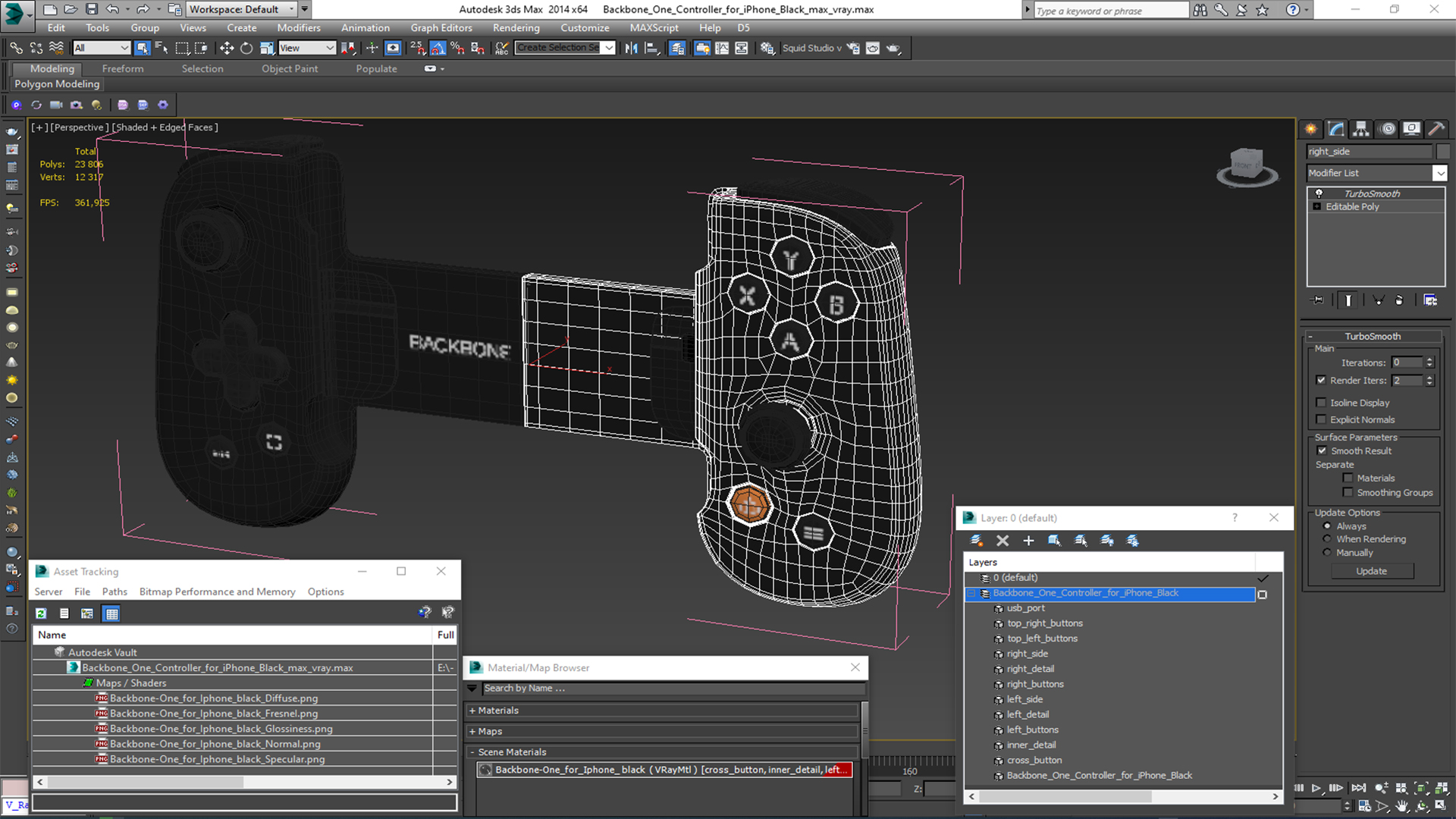The width and height of the screenshot is (1456, 819).
Task: Toggle Percent Snap in main toolbar
Action: coord(457,48)
